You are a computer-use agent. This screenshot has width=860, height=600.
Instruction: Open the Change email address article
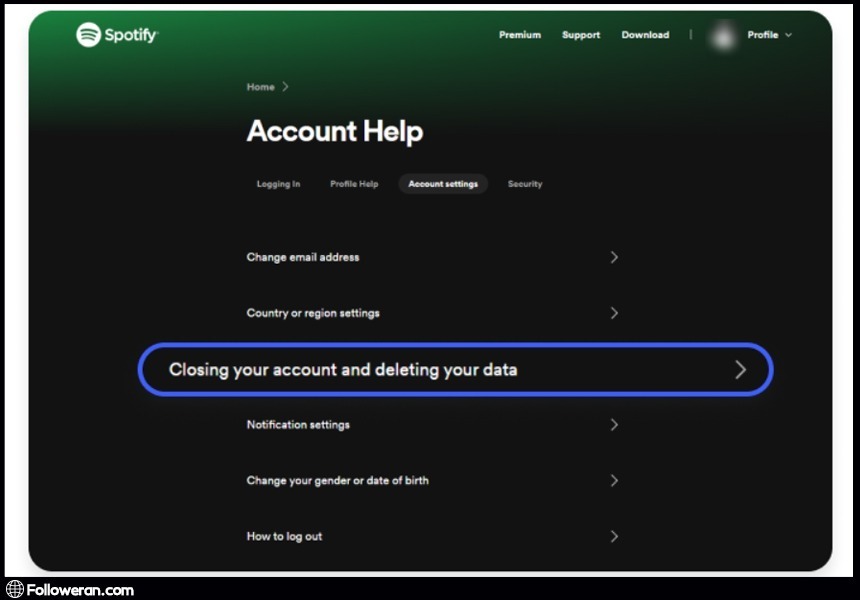[303, 257]
